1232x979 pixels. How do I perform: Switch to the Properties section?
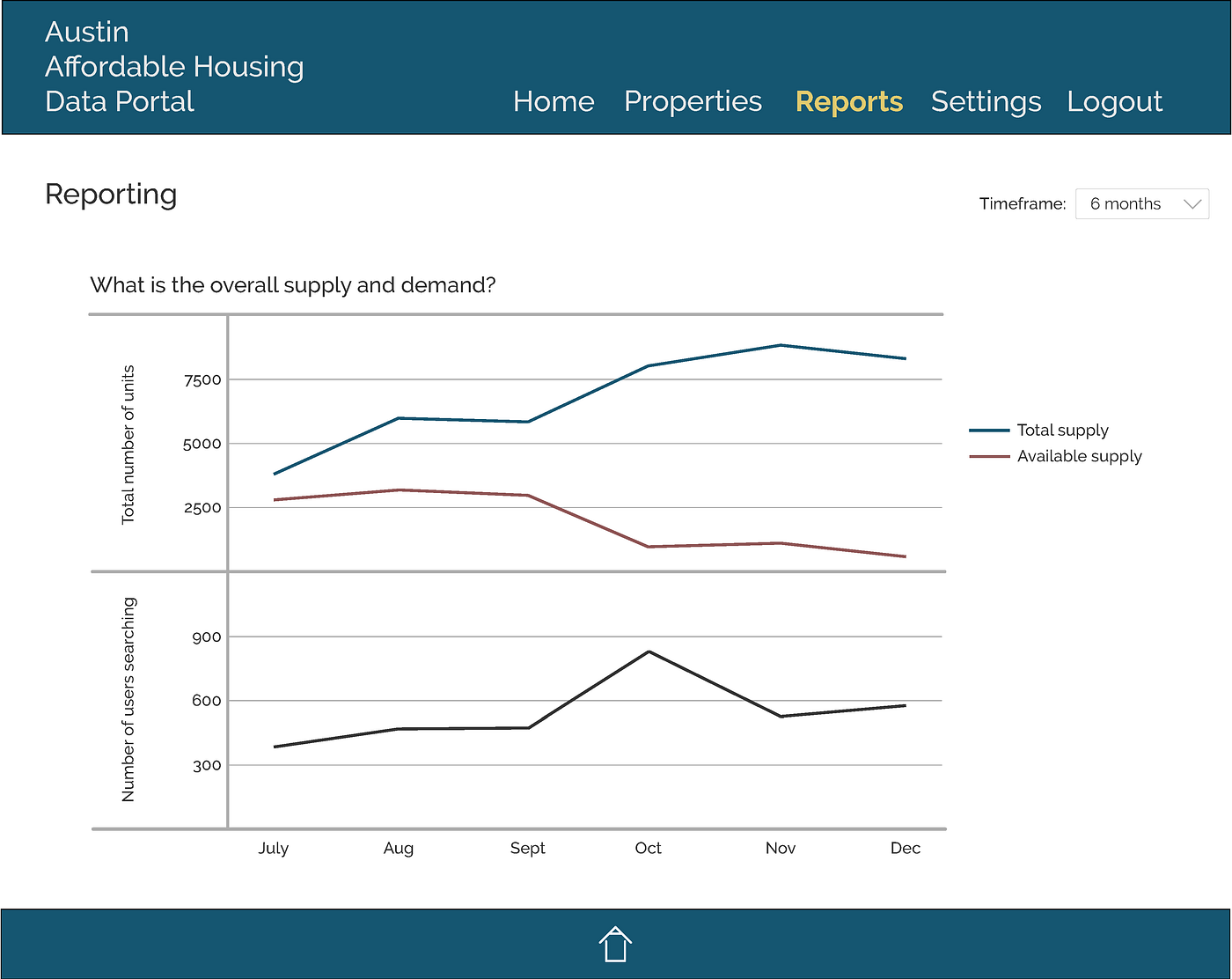click(693, 101)
